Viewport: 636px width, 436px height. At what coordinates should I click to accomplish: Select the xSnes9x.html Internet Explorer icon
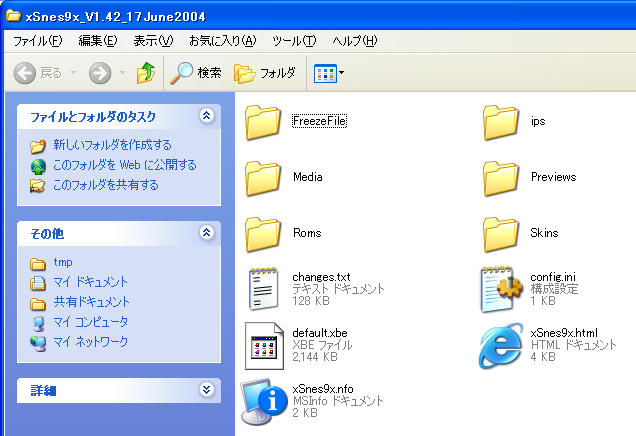(x=501, y=346)
